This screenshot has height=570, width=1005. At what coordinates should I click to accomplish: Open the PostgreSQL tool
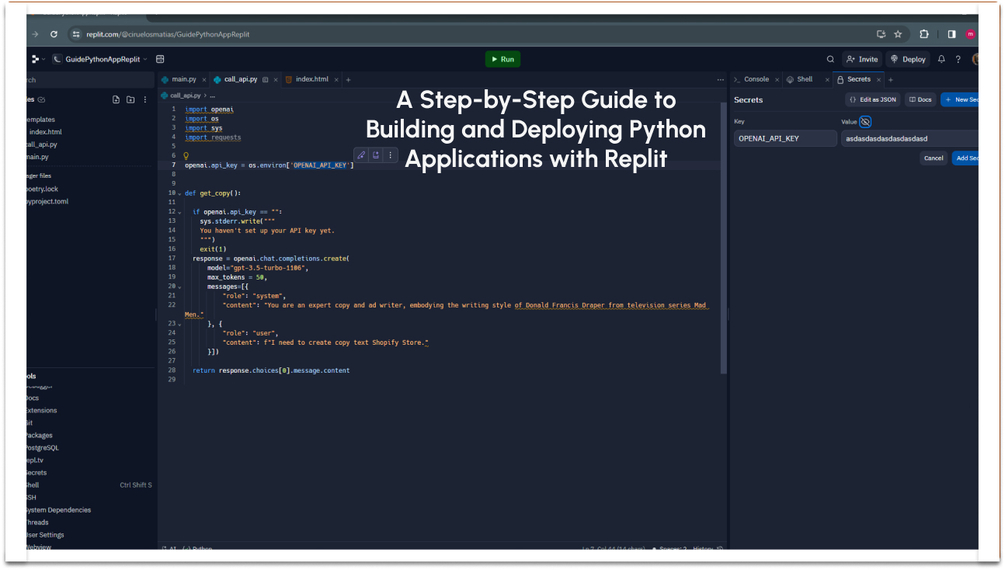pyautogui.click(x=43, y=448)
